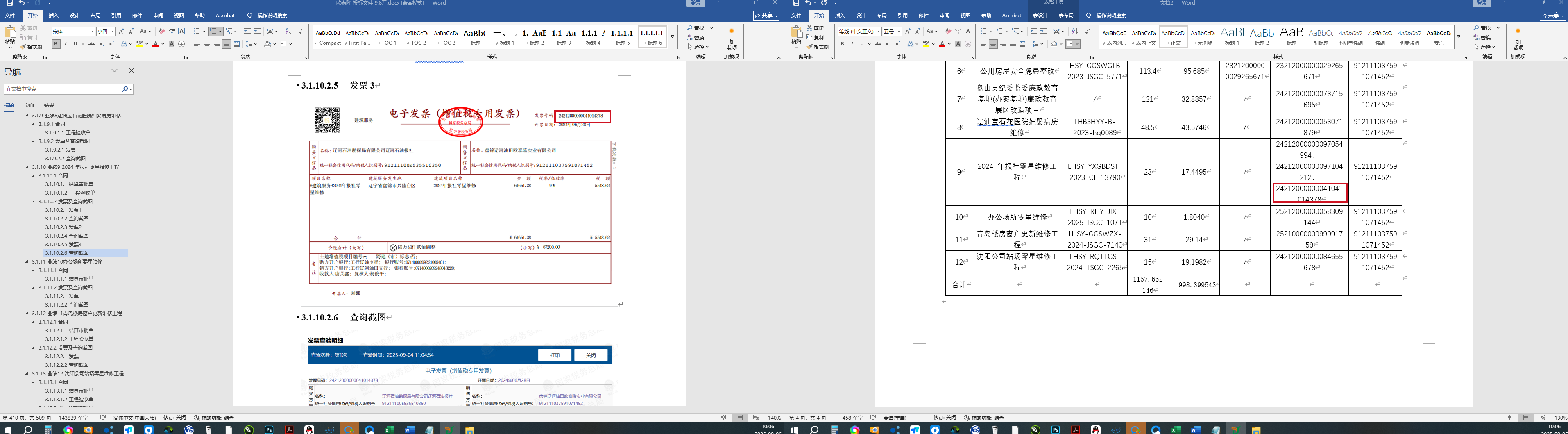The width and height of the screenshot is (1568, 434).
Task: Apply the 无间隔 style in the right Word window
Action: tap(1202, 36)
